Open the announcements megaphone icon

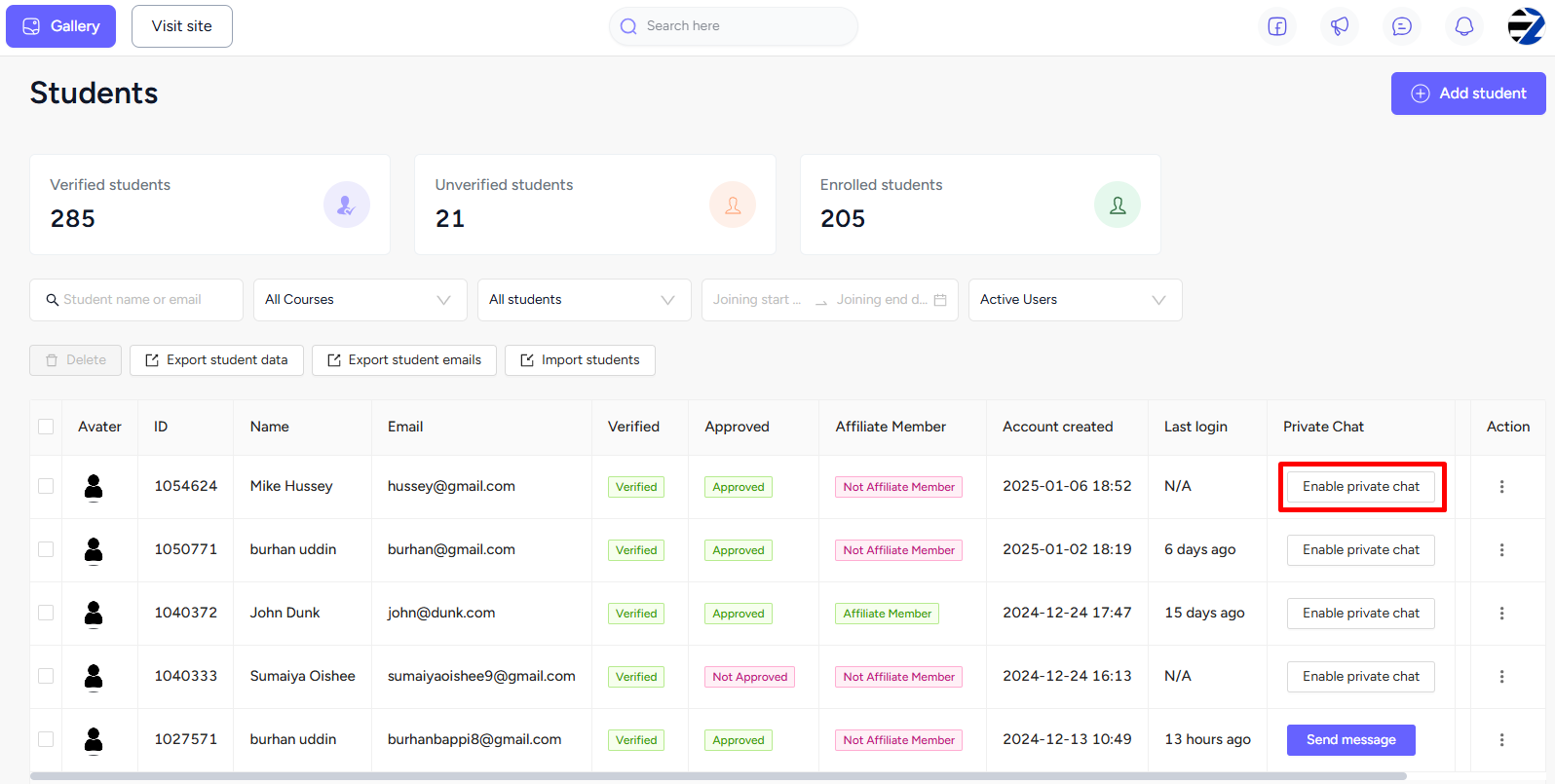pos(1340,26)
